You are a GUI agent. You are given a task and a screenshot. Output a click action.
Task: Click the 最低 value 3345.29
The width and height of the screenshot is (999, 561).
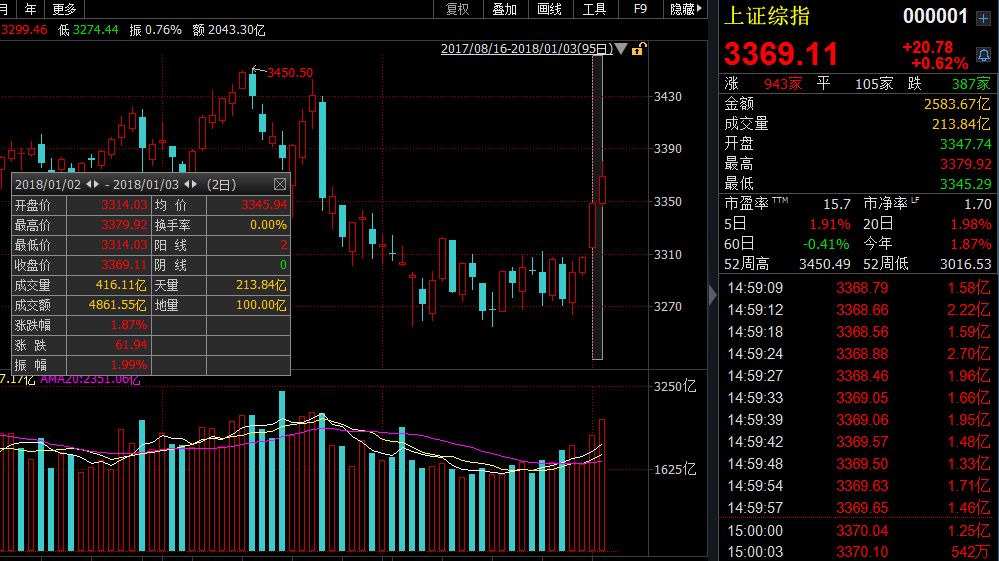965,184
